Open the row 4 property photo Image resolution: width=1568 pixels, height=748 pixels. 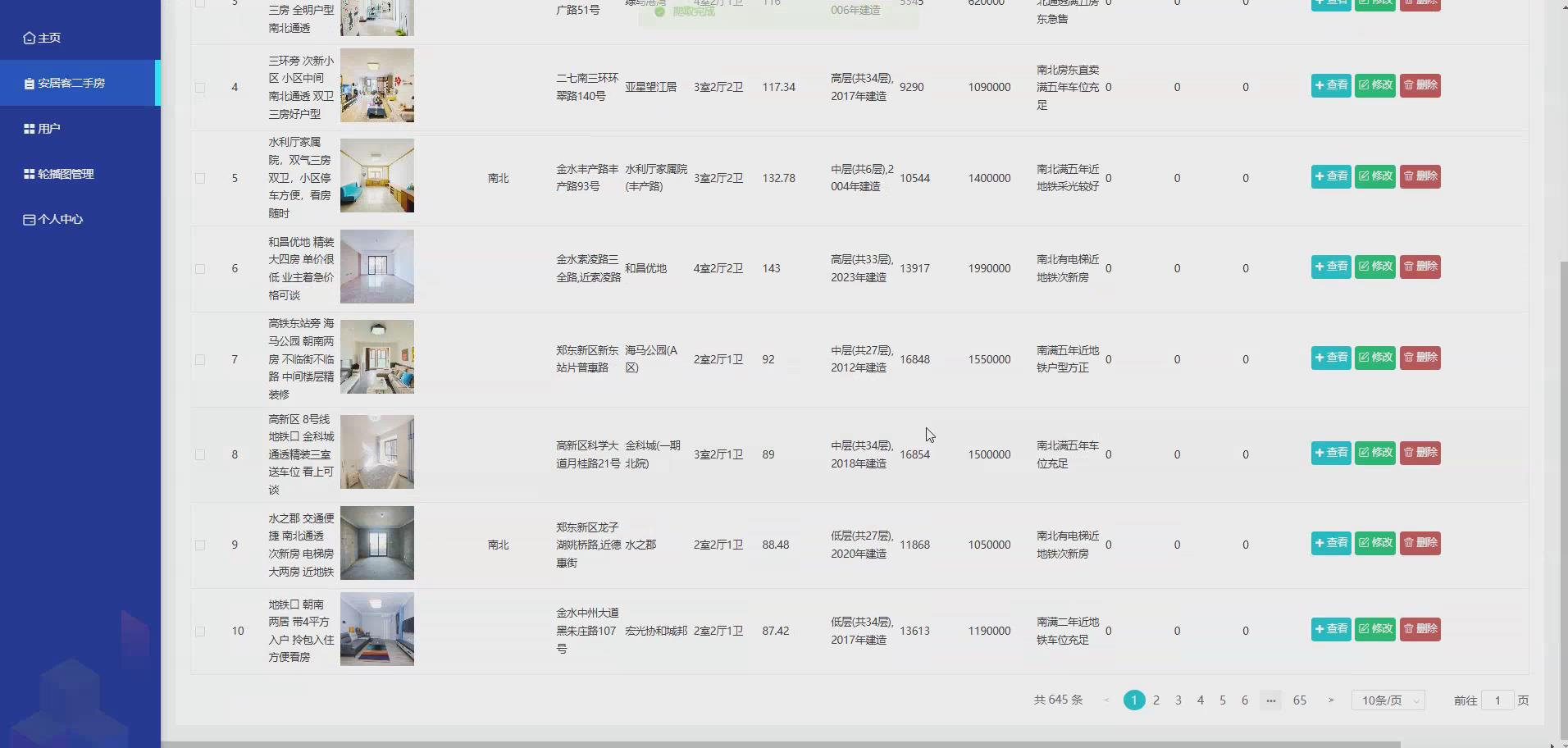tap(377, 85)
